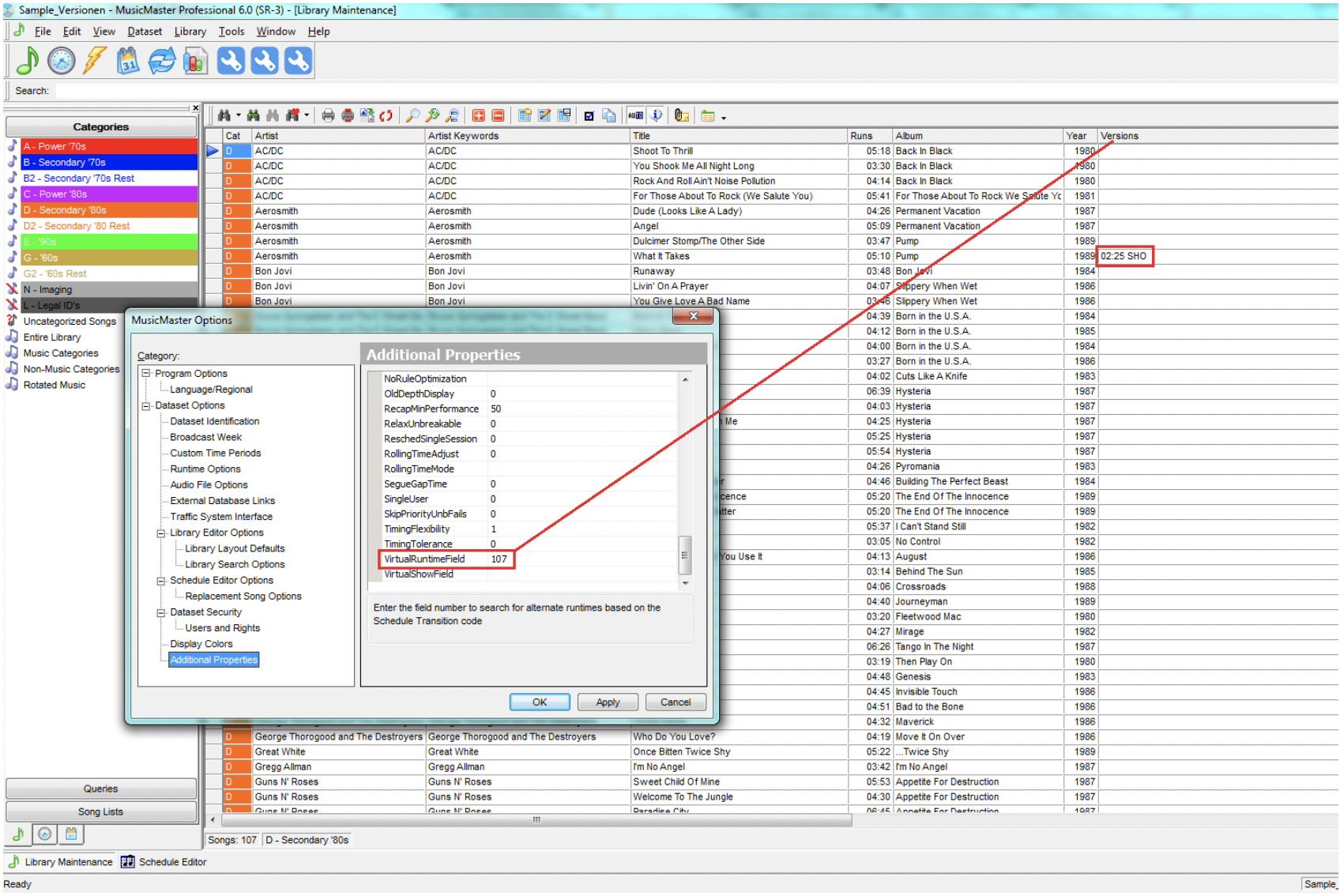Close the Categories side panel with X
1340x896 pixels.
click(195, 108)
